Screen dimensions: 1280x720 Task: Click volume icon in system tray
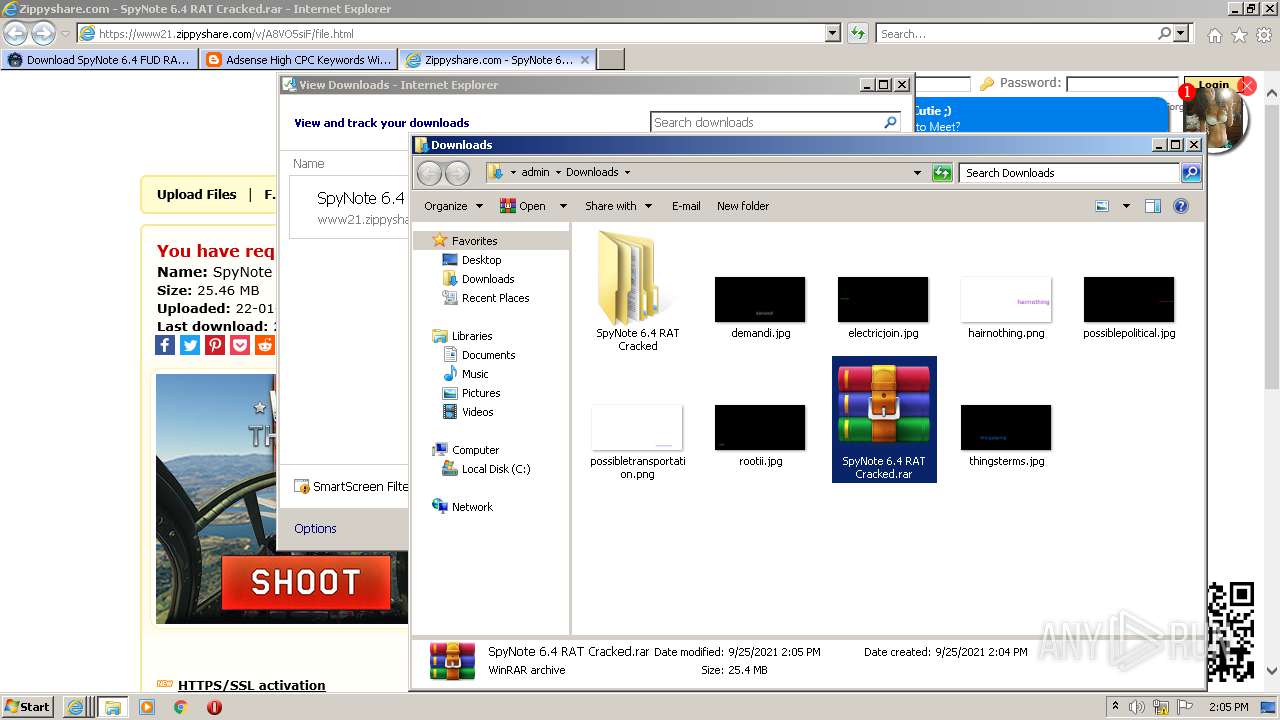(x=1136, y=707)
